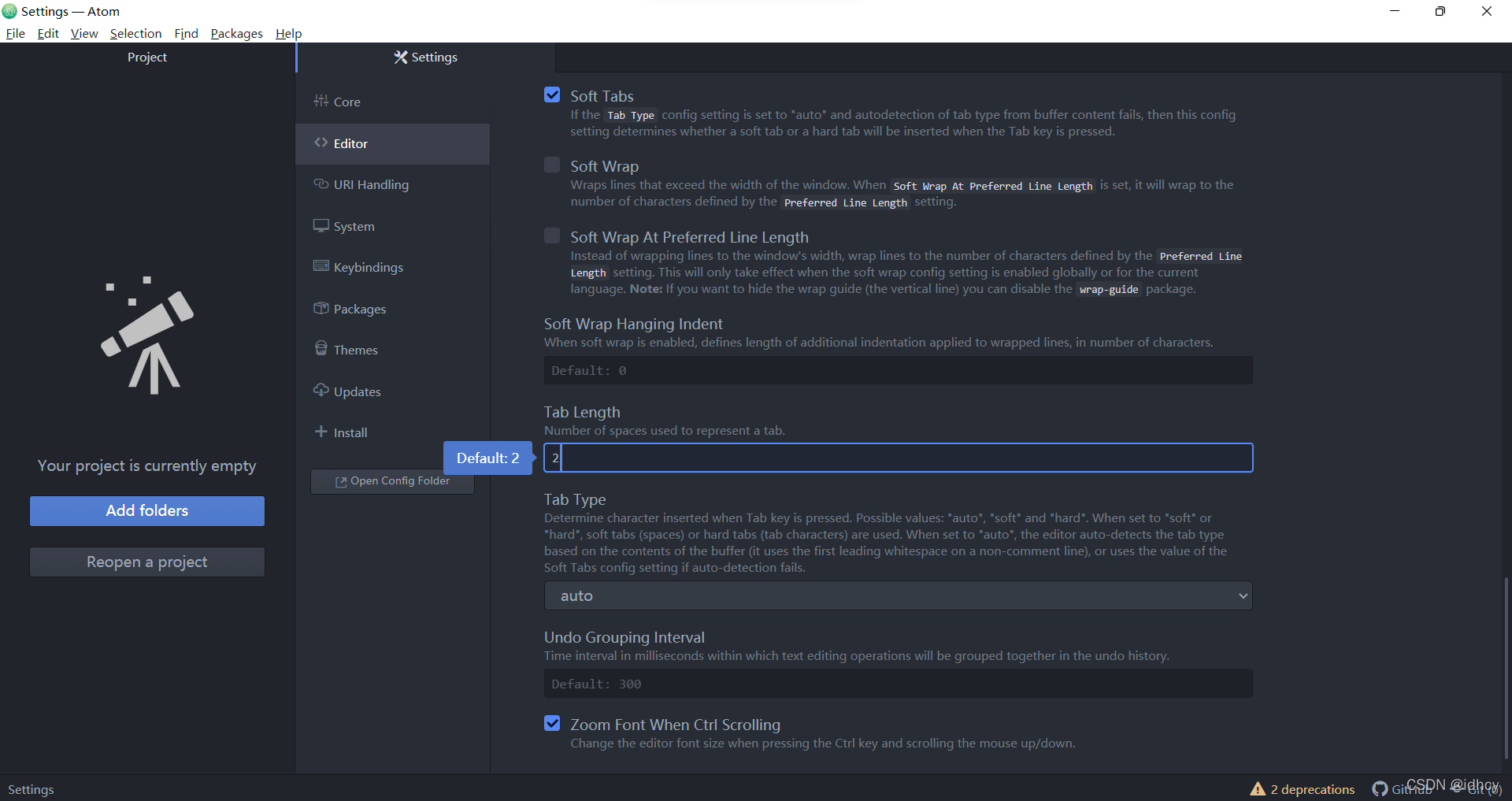
Task: Uncheck Zoom Font When Ctrl Scrolling
Action: 552,724
